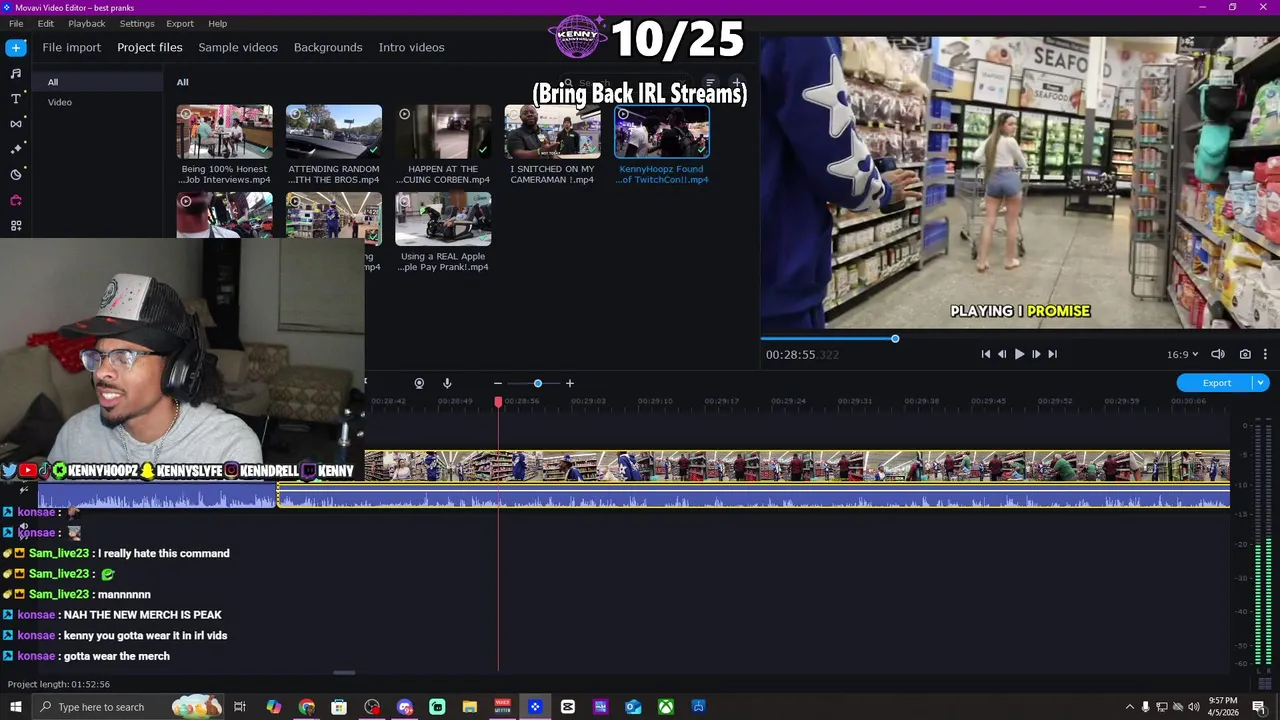The height and width of the screenshot is (720, 1280).
Task: Open Export menu in menu bar
Action: pos(180,23)
